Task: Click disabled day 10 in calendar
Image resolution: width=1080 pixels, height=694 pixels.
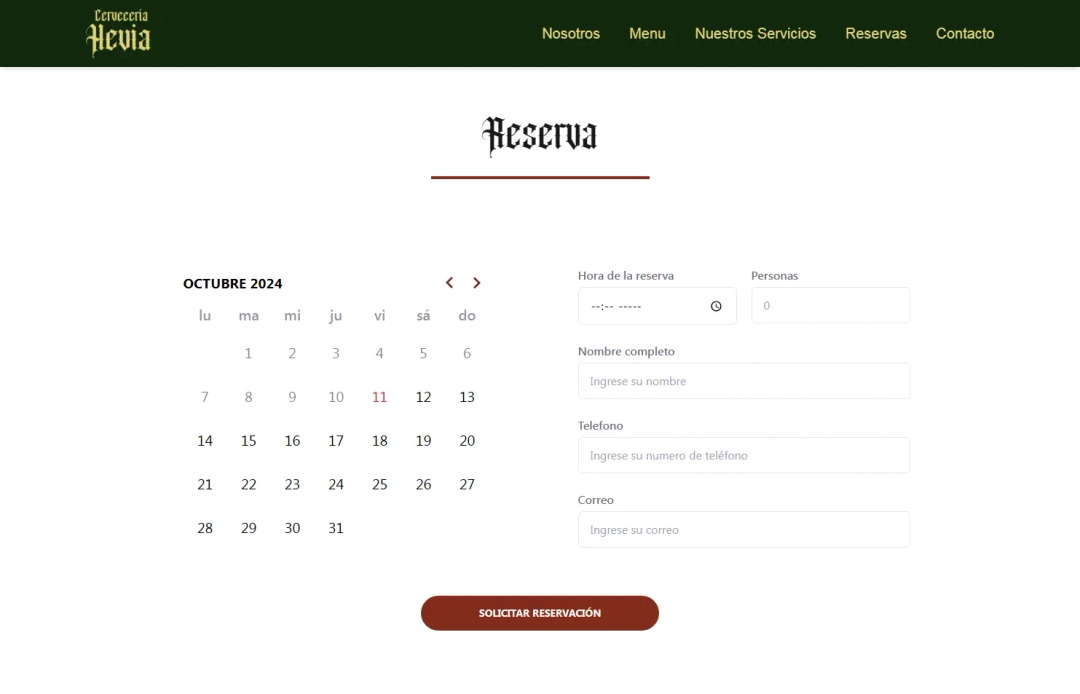Action: [x=336, y=397]
